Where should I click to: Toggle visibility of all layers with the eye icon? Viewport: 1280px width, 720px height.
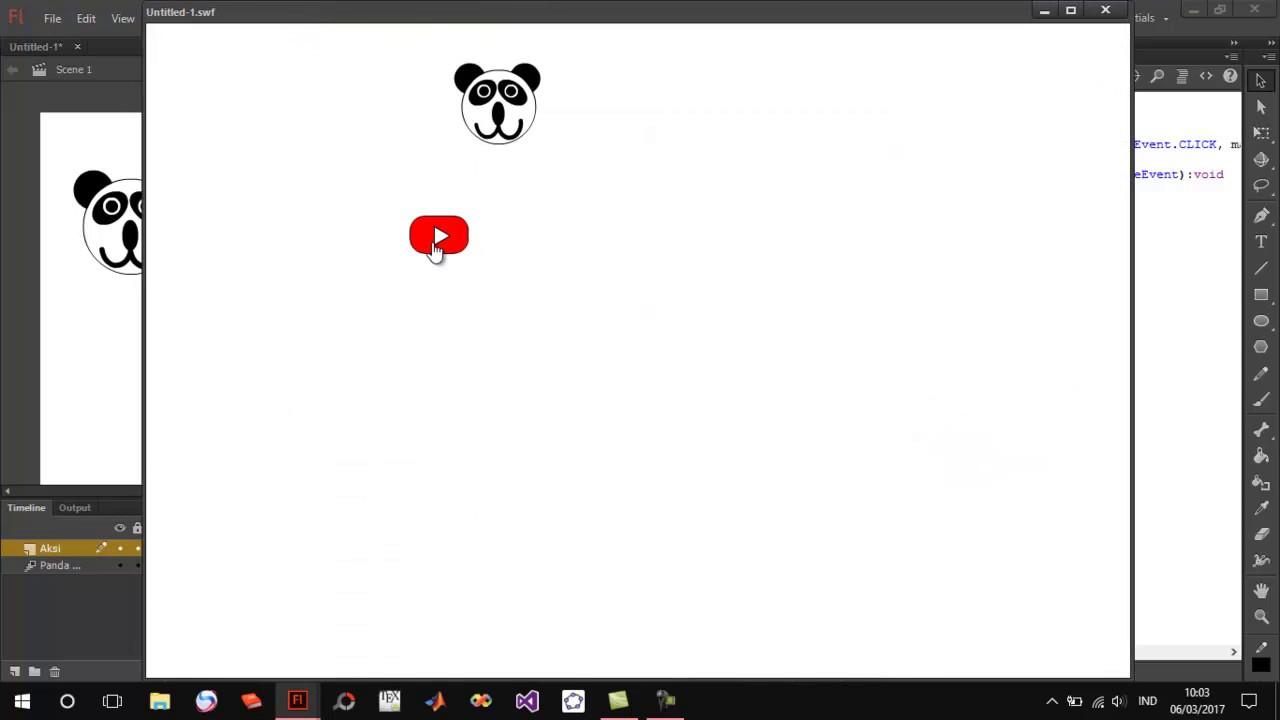(x=120, y=528)
